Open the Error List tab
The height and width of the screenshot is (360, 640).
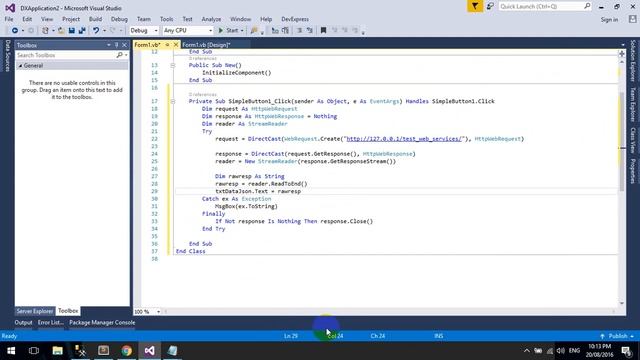[x=51, y=322]
